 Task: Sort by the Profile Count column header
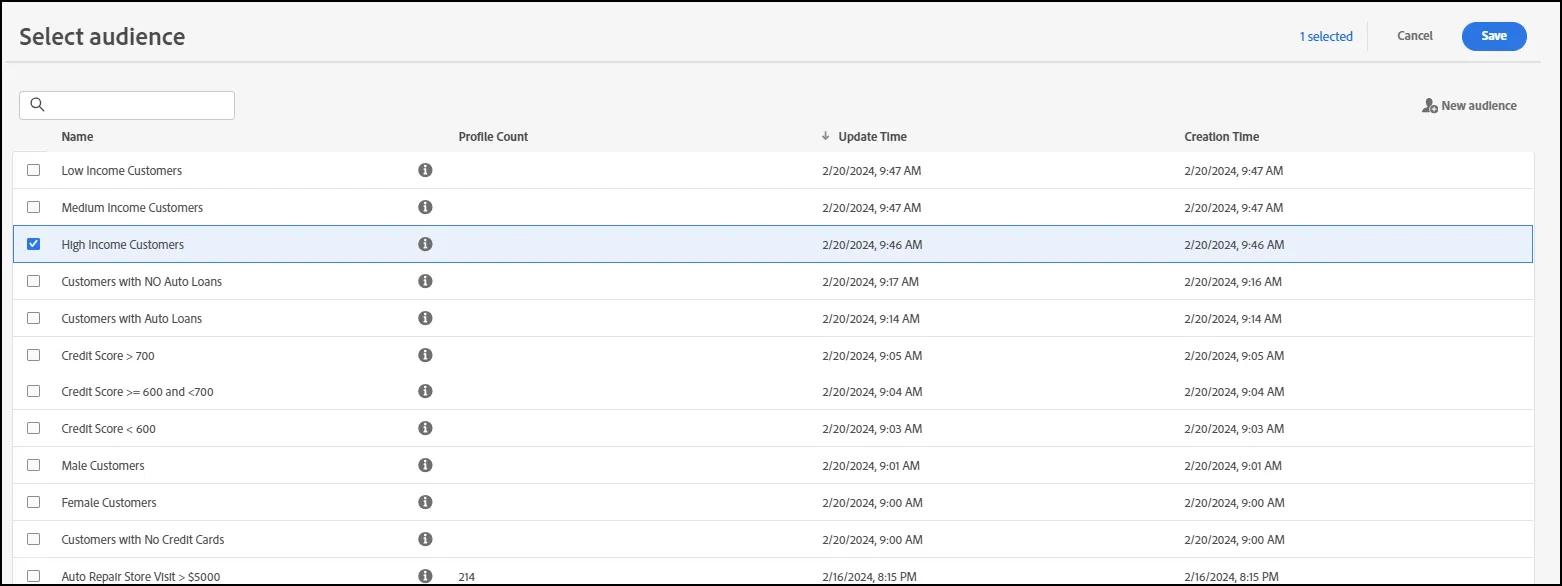(493, 137)
